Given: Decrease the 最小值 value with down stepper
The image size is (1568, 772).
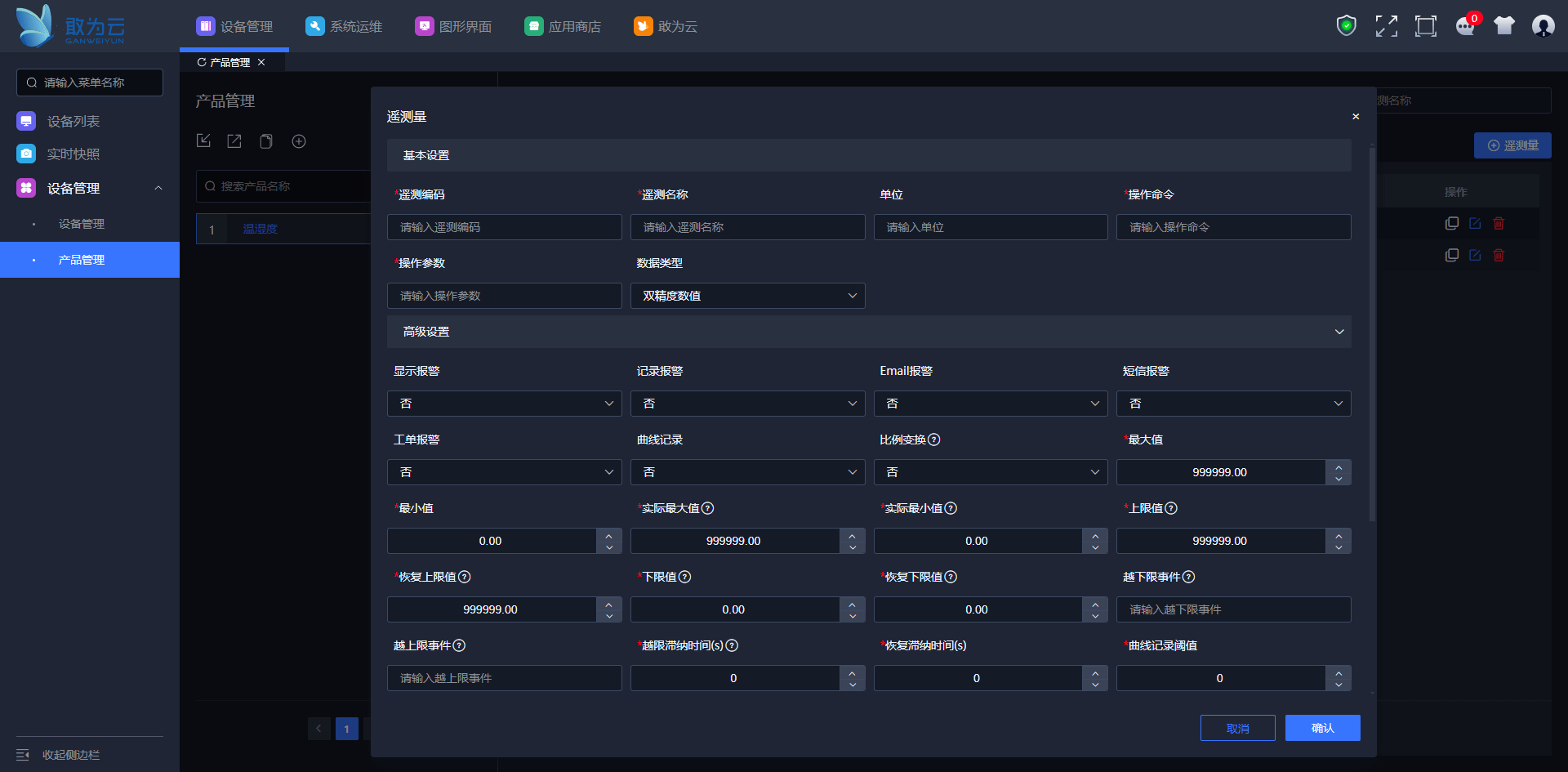Looking at the screenshot, I should click(609, 547).
